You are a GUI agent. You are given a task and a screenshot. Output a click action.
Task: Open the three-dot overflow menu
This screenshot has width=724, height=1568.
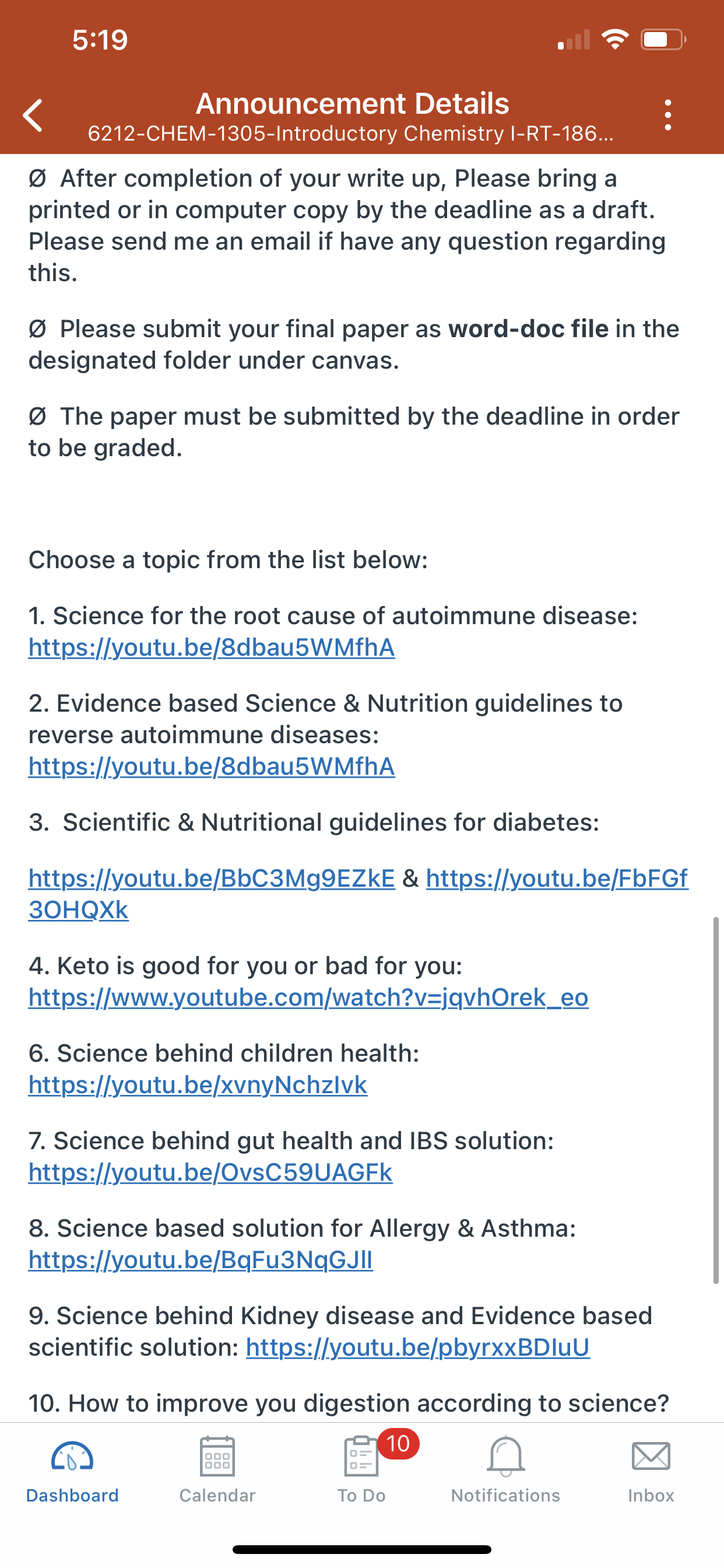(668, 115)
